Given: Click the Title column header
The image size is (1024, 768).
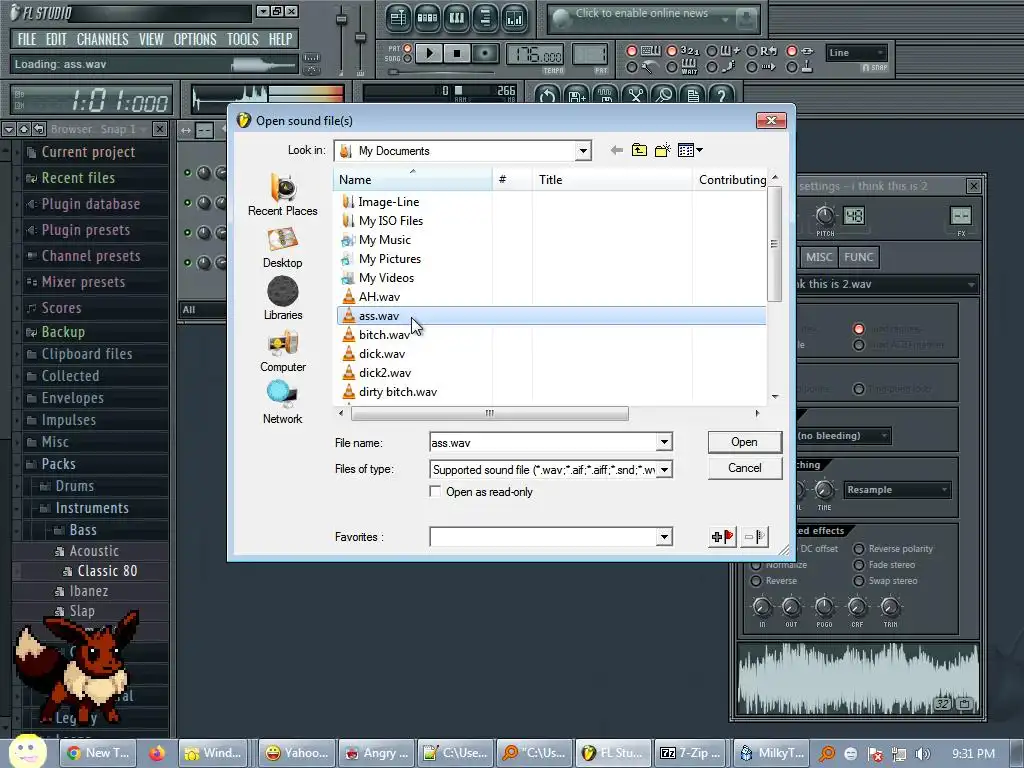Looking at the screenshot, I should coord(612,180).
